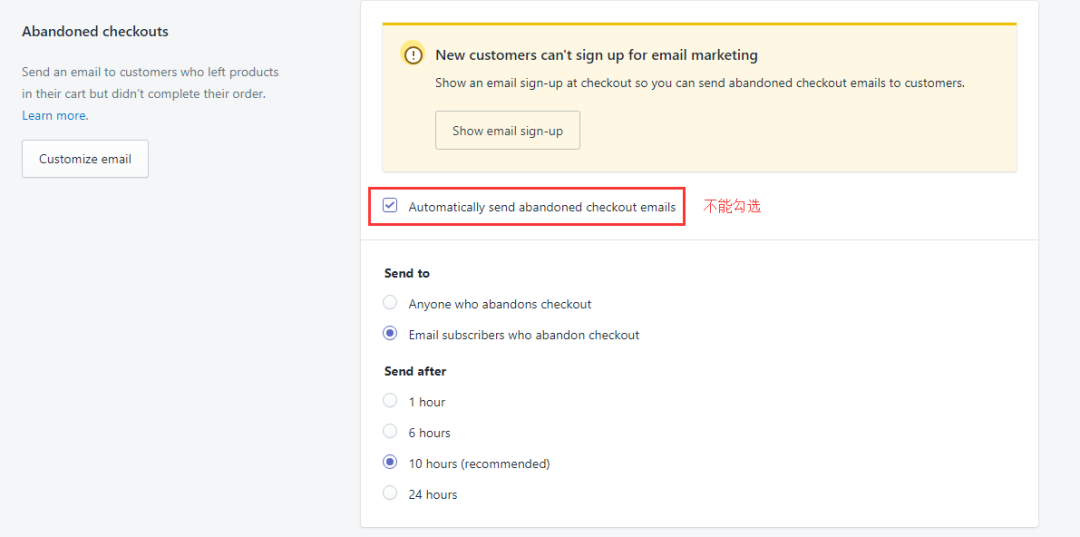
Task: Click the 'Send an email to customers' description paragraph
Action: click(150, 94)
